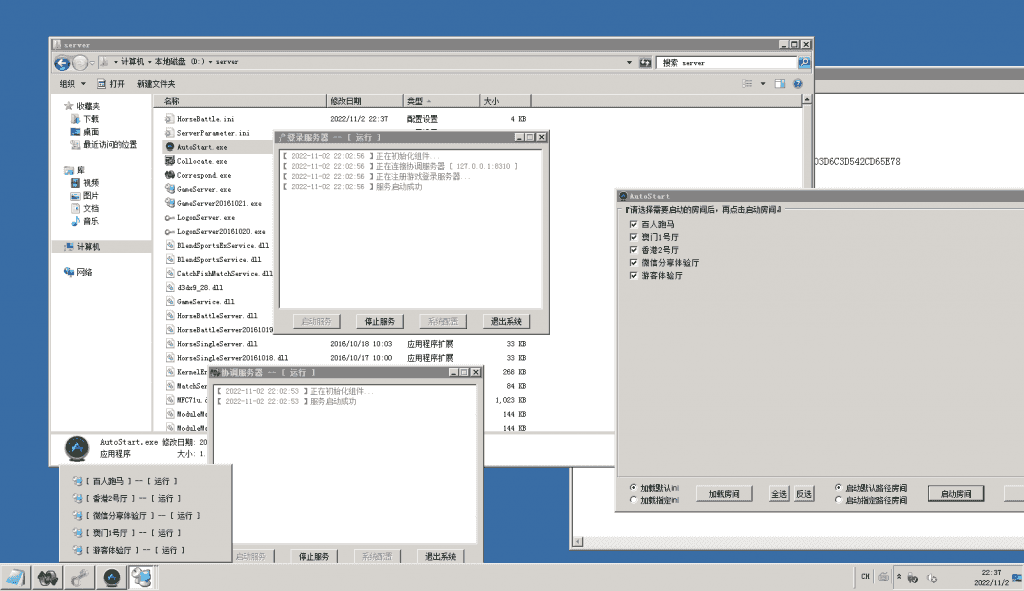Toggle the preview pane icon in Explorer toolbar
This screenshot has width=1024, height=591.
780,84
